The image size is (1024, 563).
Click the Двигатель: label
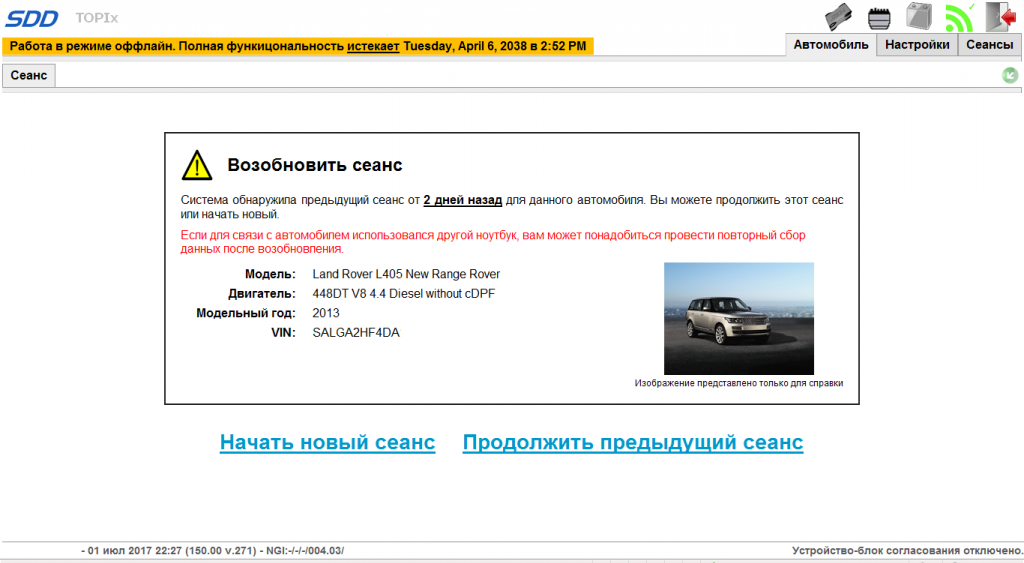[x=261, y=294]
